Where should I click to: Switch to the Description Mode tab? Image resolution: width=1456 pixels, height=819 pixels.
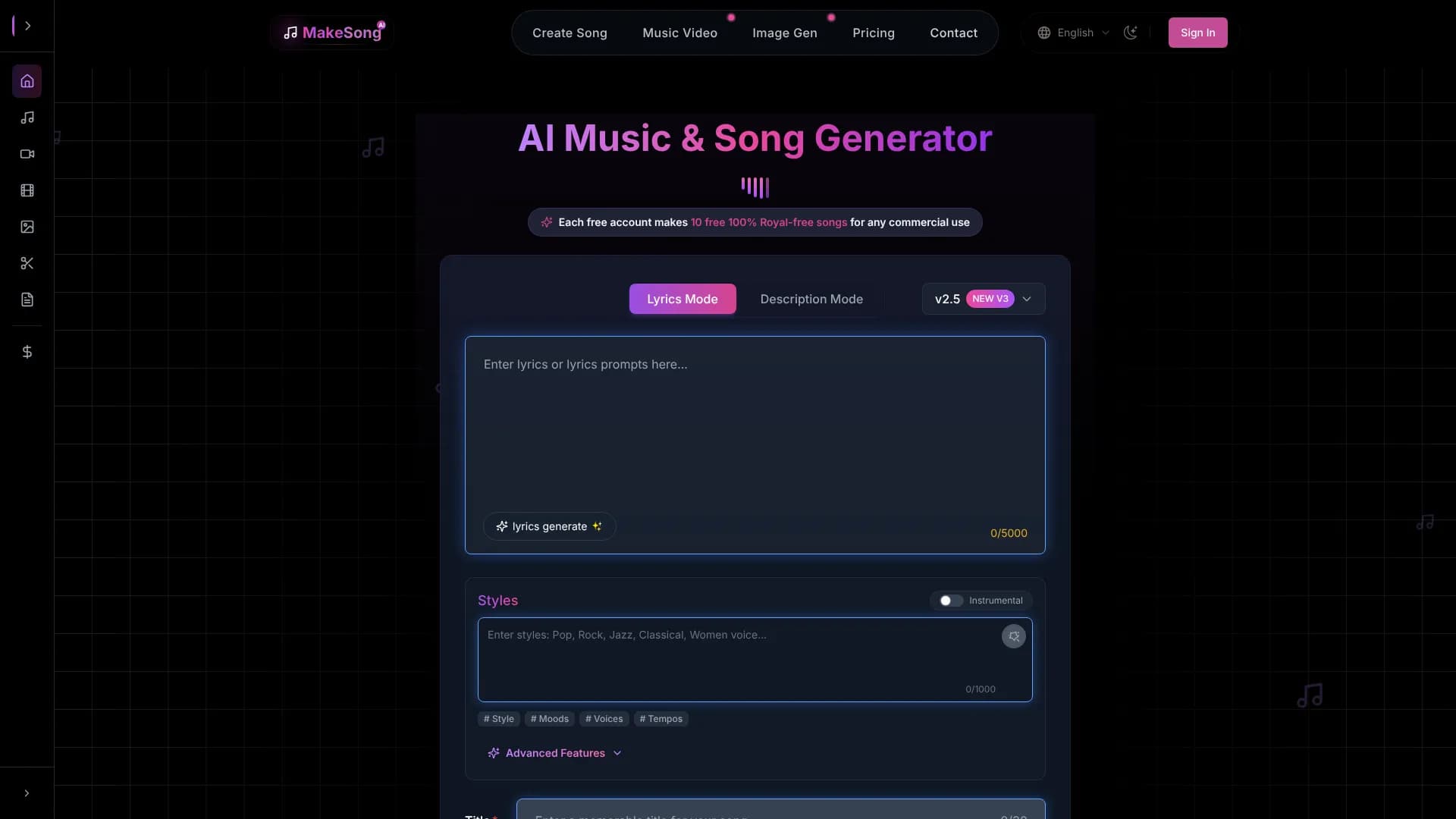tap(811, 299)
